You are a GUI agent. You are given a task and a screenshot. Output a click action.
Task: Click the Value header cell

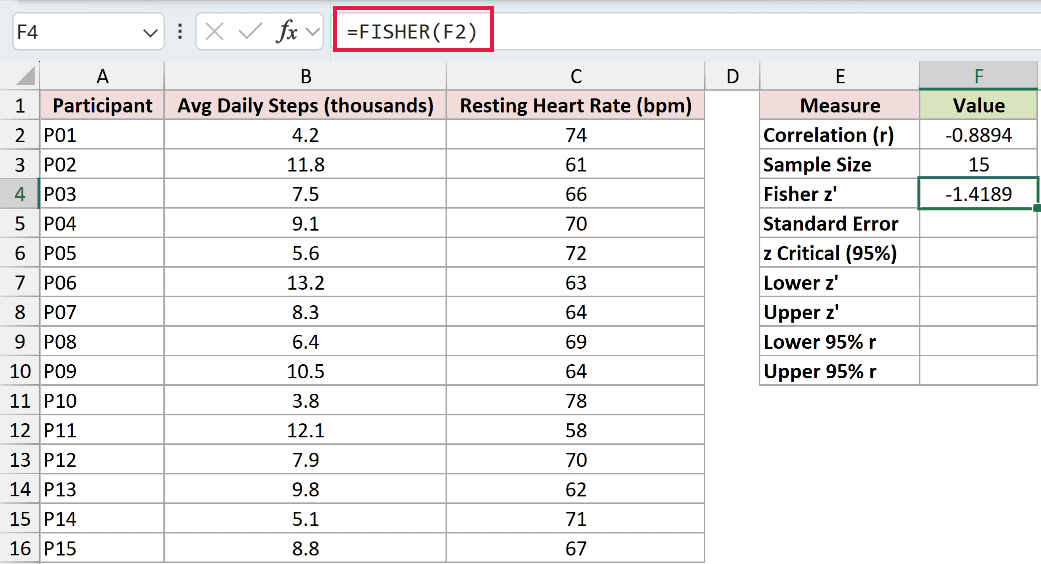click(x=979, y=106)
